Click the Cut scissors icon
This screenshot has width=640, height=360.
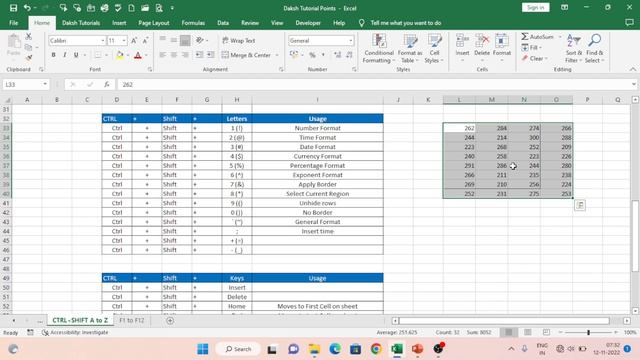click(x=29, y=37)
